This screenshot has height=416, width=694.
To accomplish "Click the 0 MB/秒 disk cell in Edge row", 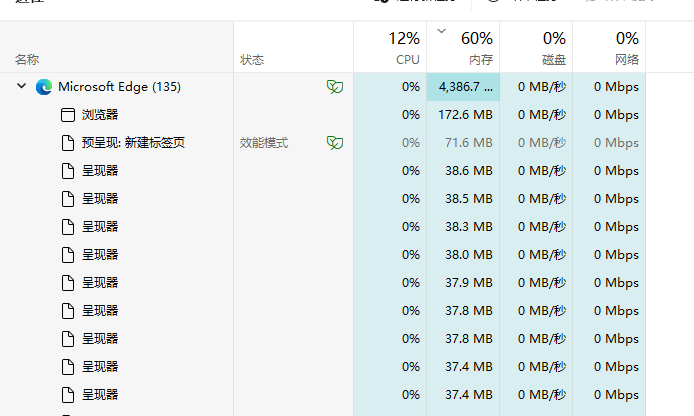I will click(536, 87).
